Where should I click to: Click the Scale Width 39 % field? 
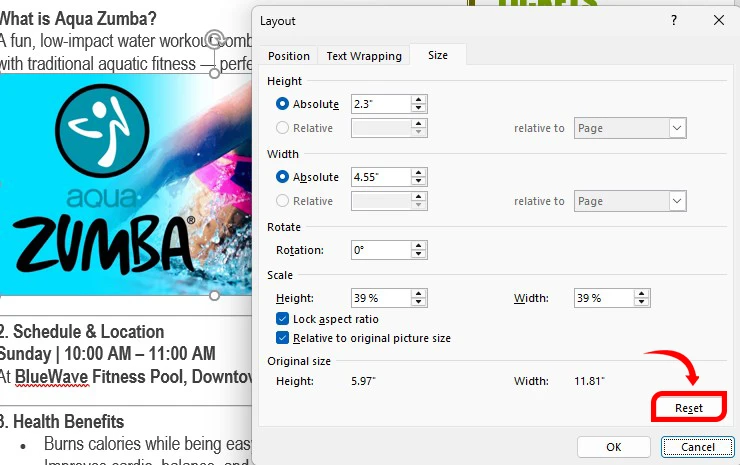click(x=604, y=298)
